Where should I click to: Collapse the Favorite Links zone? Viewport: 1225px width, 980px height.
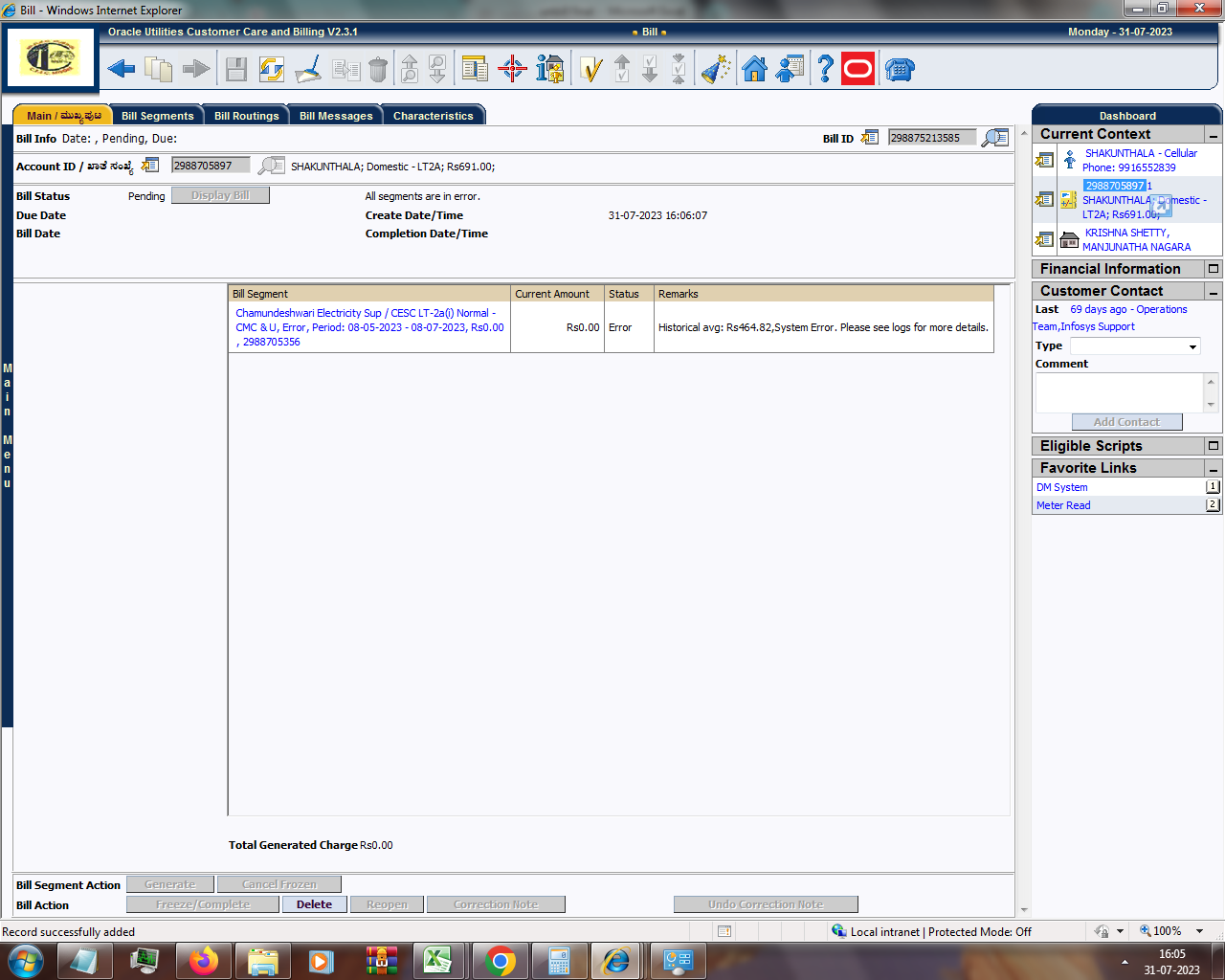[x=1213, y=468]
